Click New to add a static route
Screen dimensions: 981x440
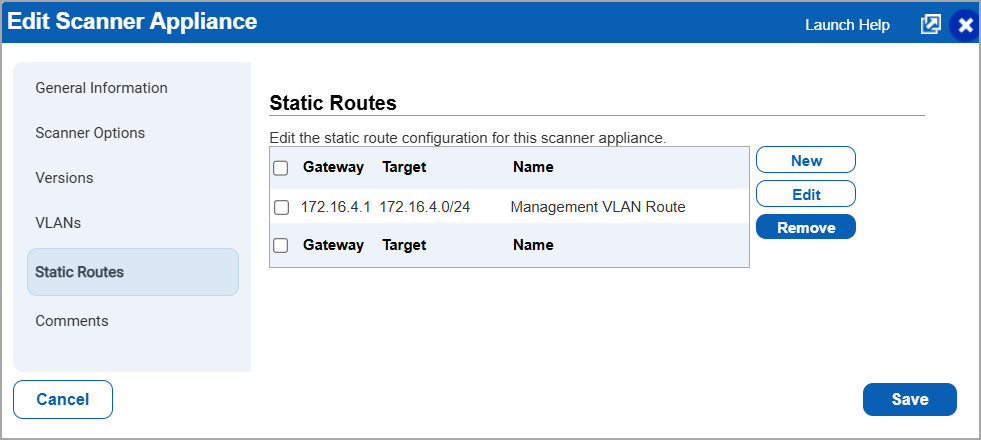pos(806,160)
